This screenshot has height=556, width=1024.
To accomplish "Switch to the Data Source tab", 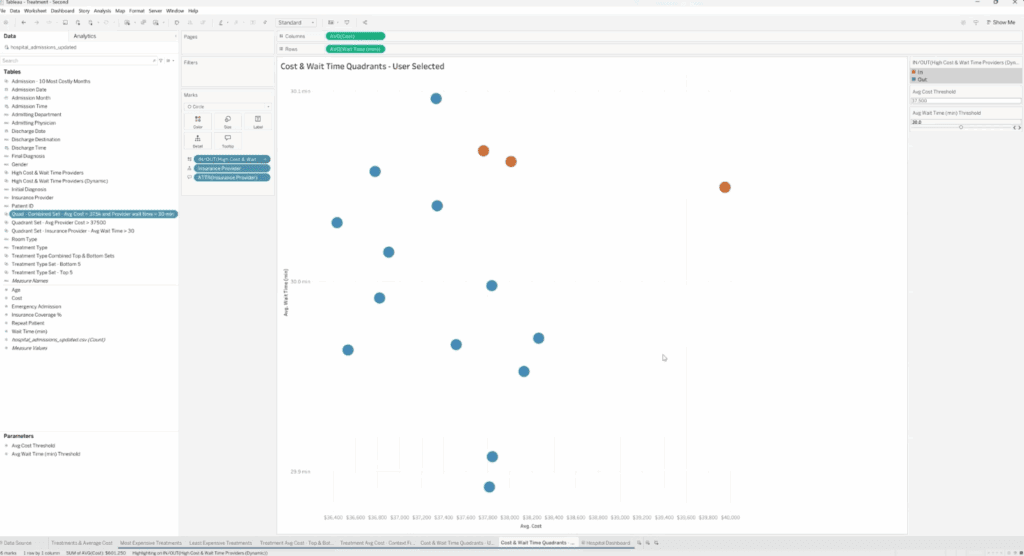I will point(18,542).
